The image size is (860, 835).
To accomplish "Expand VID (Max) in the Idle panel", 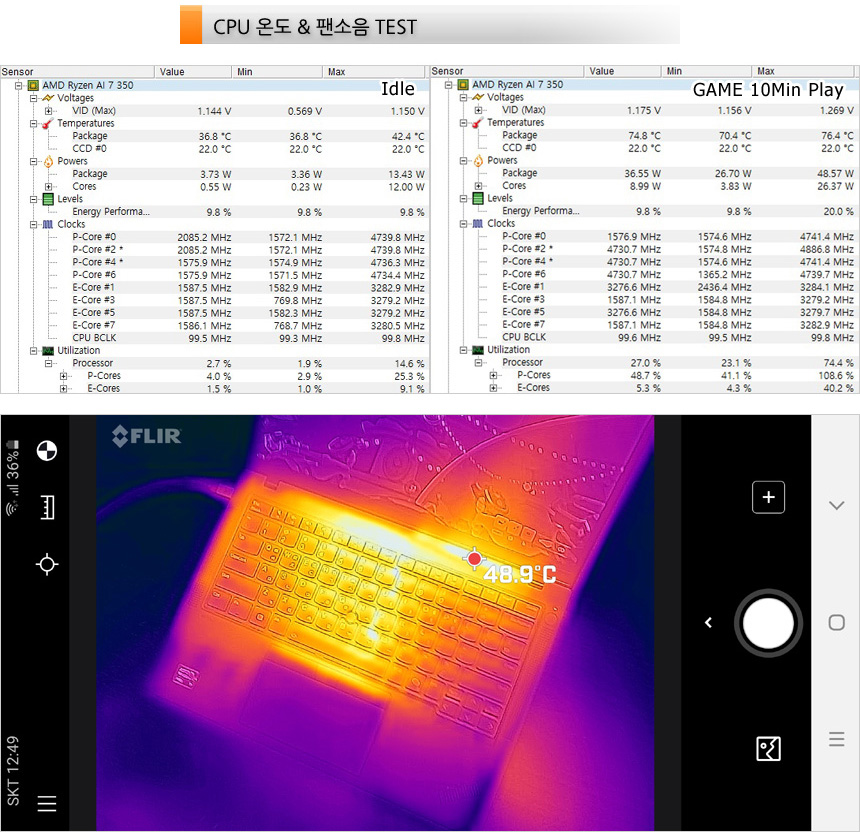I will pyautogui.click(x=48, y=111).
